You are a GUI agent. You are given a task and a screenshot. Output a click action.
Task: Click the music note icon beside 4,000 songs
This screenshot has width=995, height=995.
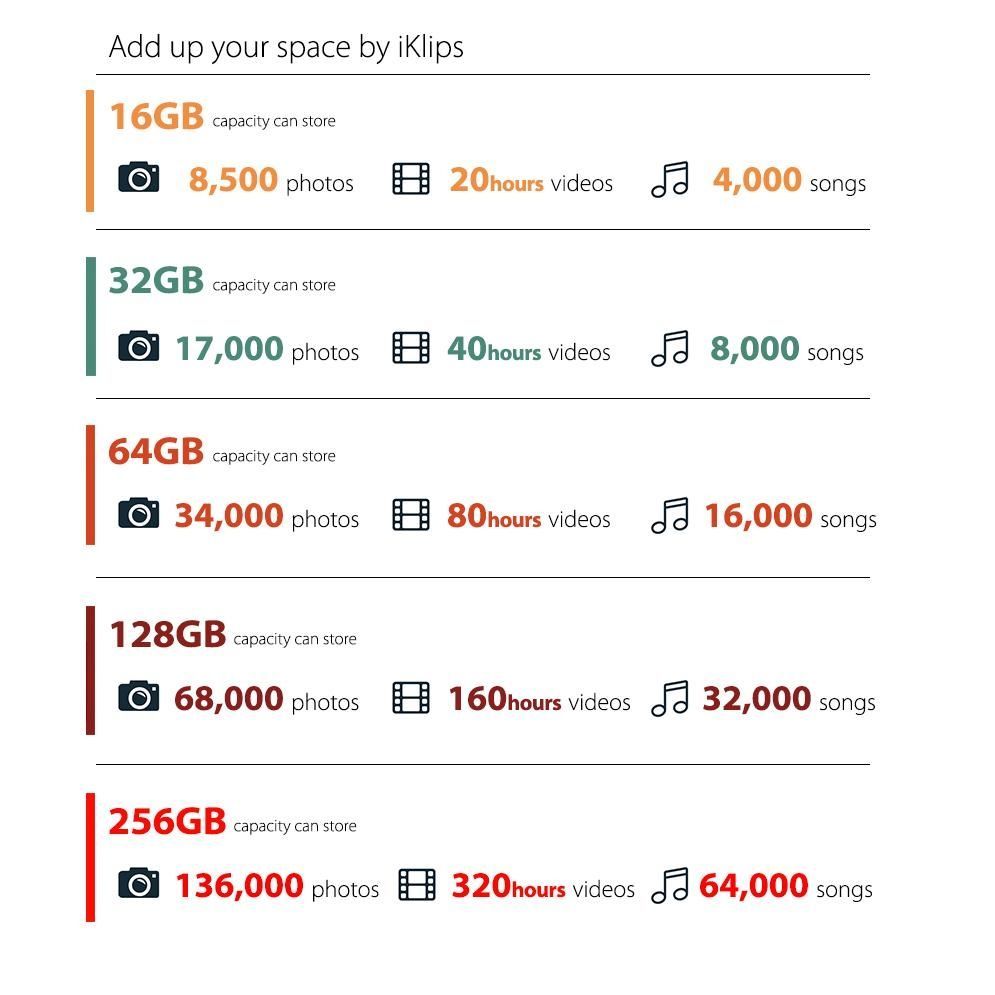click(670, 180)
